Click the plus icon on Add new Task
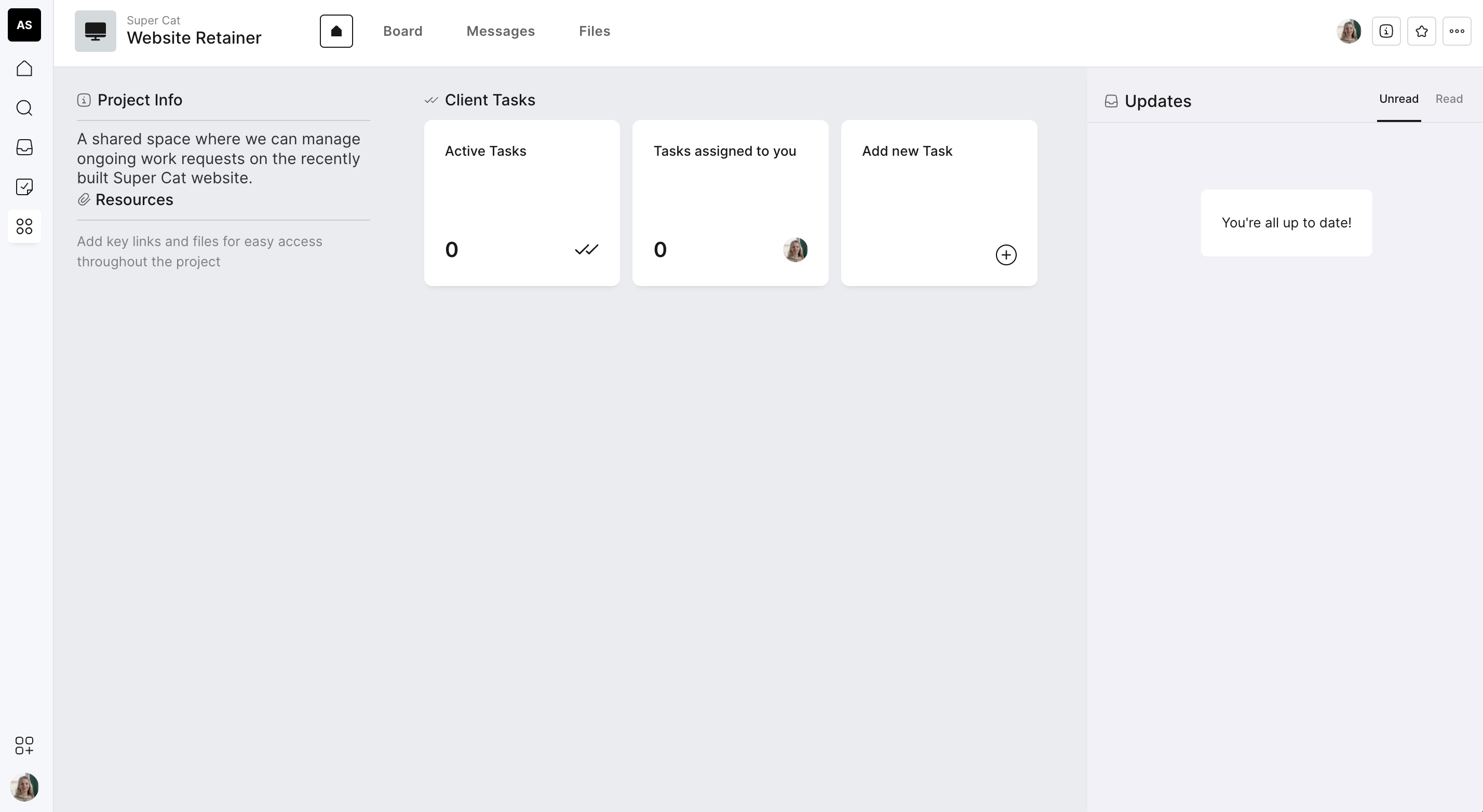 click(1006, 255)
